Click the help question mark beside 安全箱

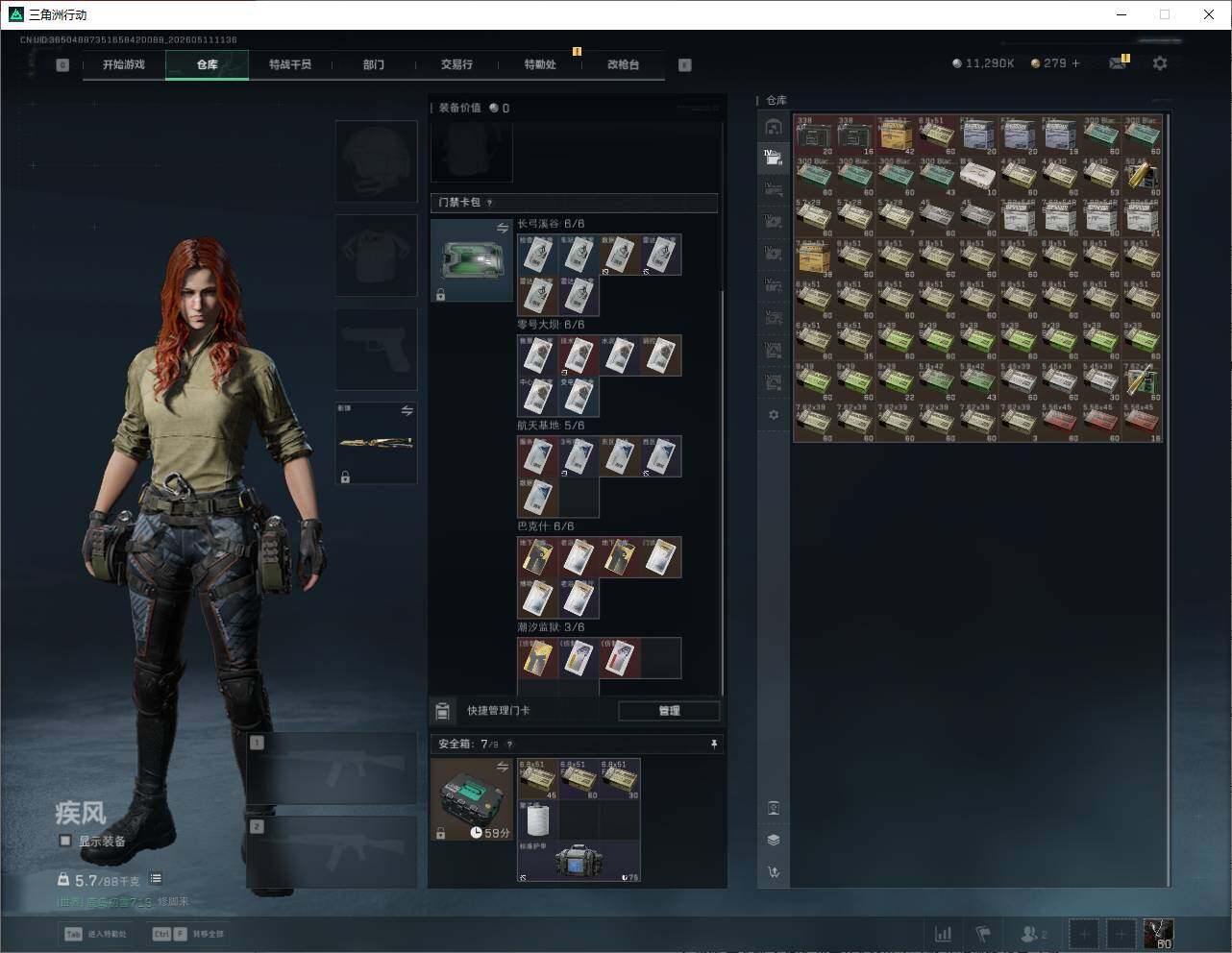tap(509, 744)
